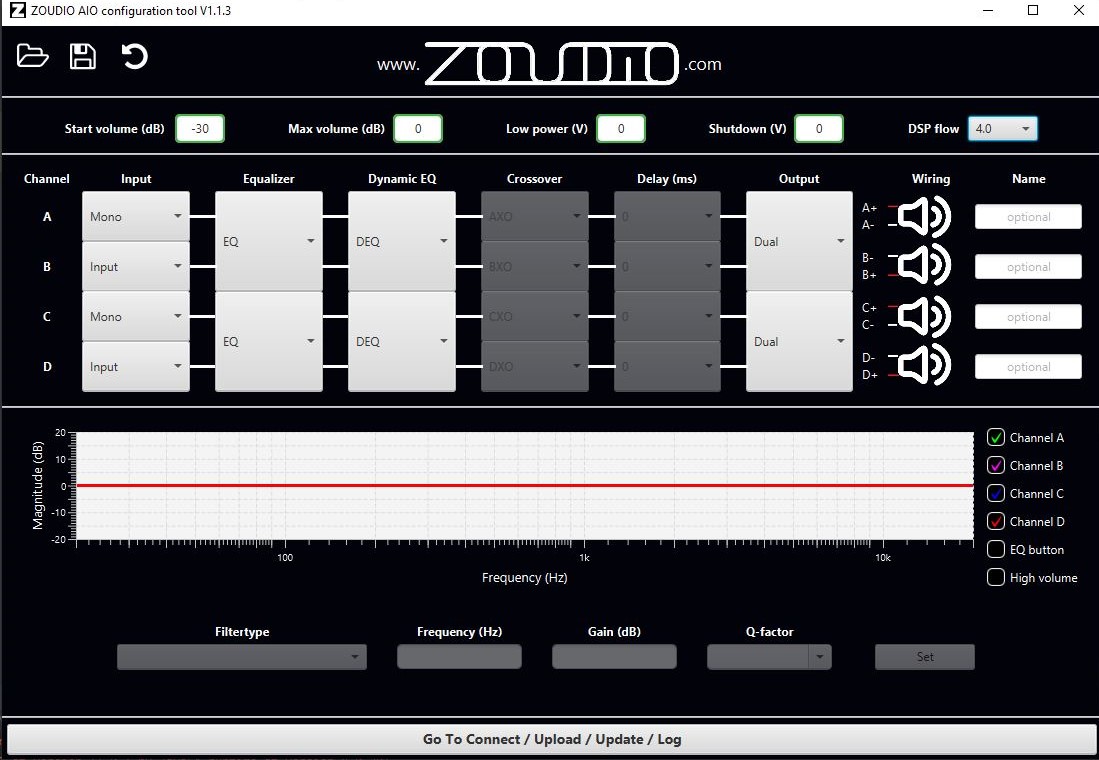This screenshot has height=760, width=1099.
Task: Click the red response line on graph
Action: [x=524, y=485]
